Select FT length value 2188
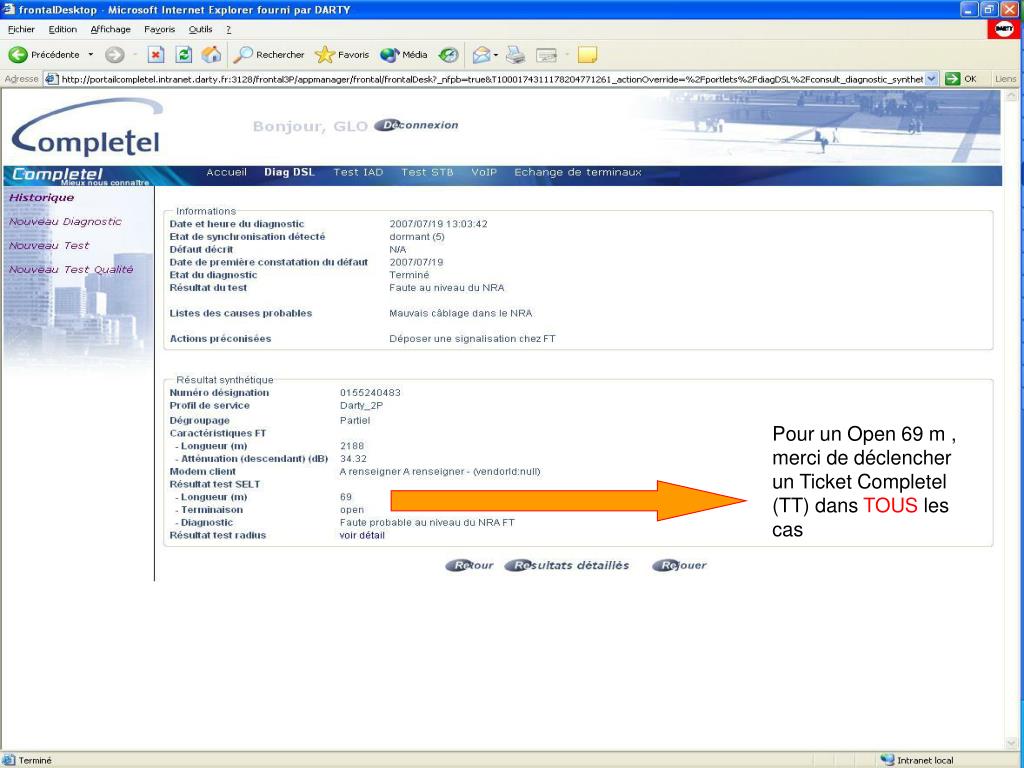 coord(352,446)
